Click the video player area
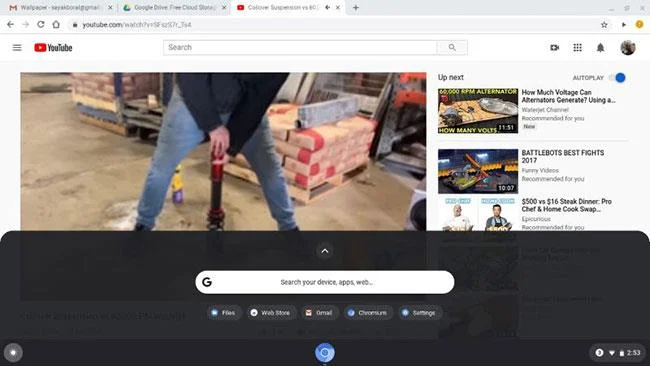This screenshot has height=366, width=650. point(223,151)
